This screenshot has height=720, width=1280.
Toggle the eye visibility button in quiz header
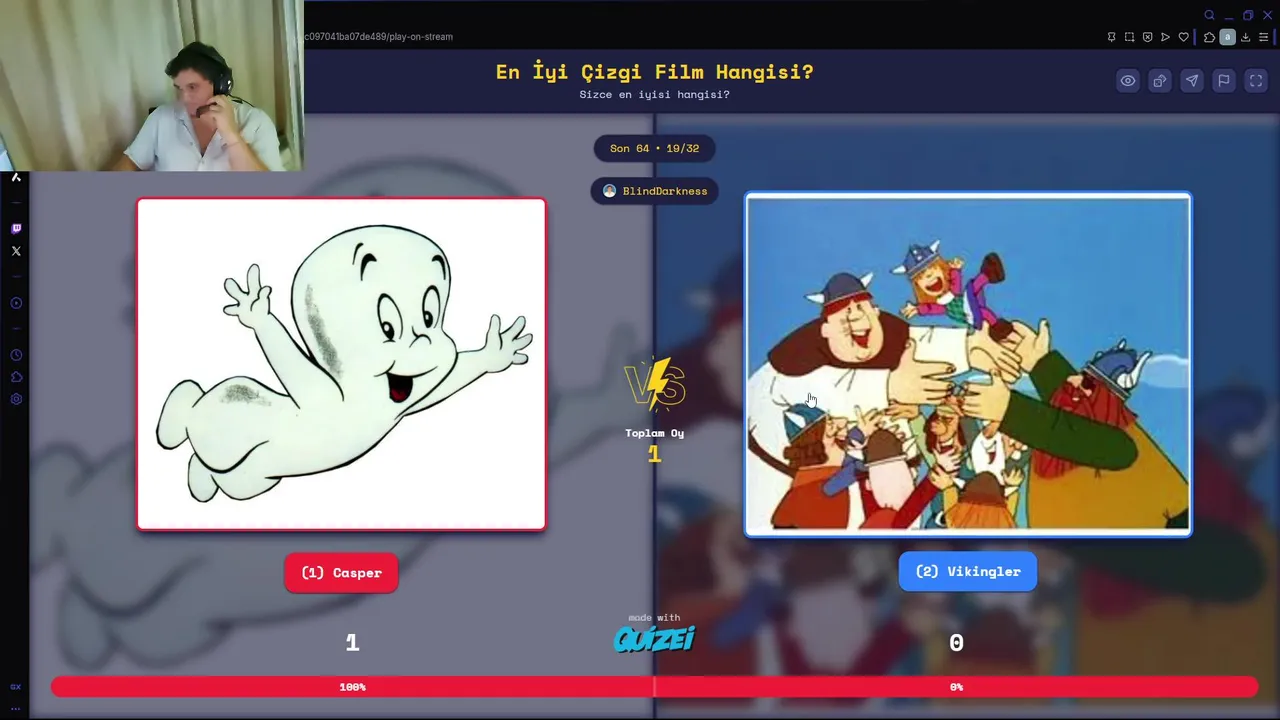pyautogui.click(x=1128, y=81)
